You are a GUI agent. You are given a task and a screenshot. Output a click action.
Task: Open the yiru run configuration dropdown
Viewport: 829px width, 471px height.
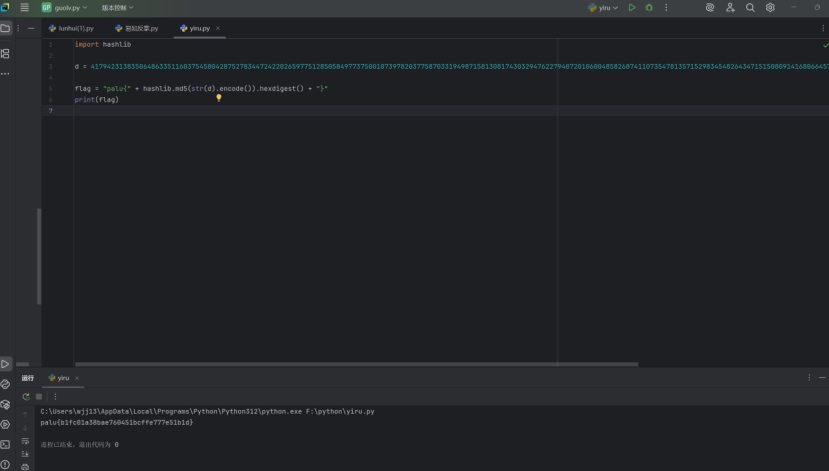pyautogui.click(x=603, y=7)
